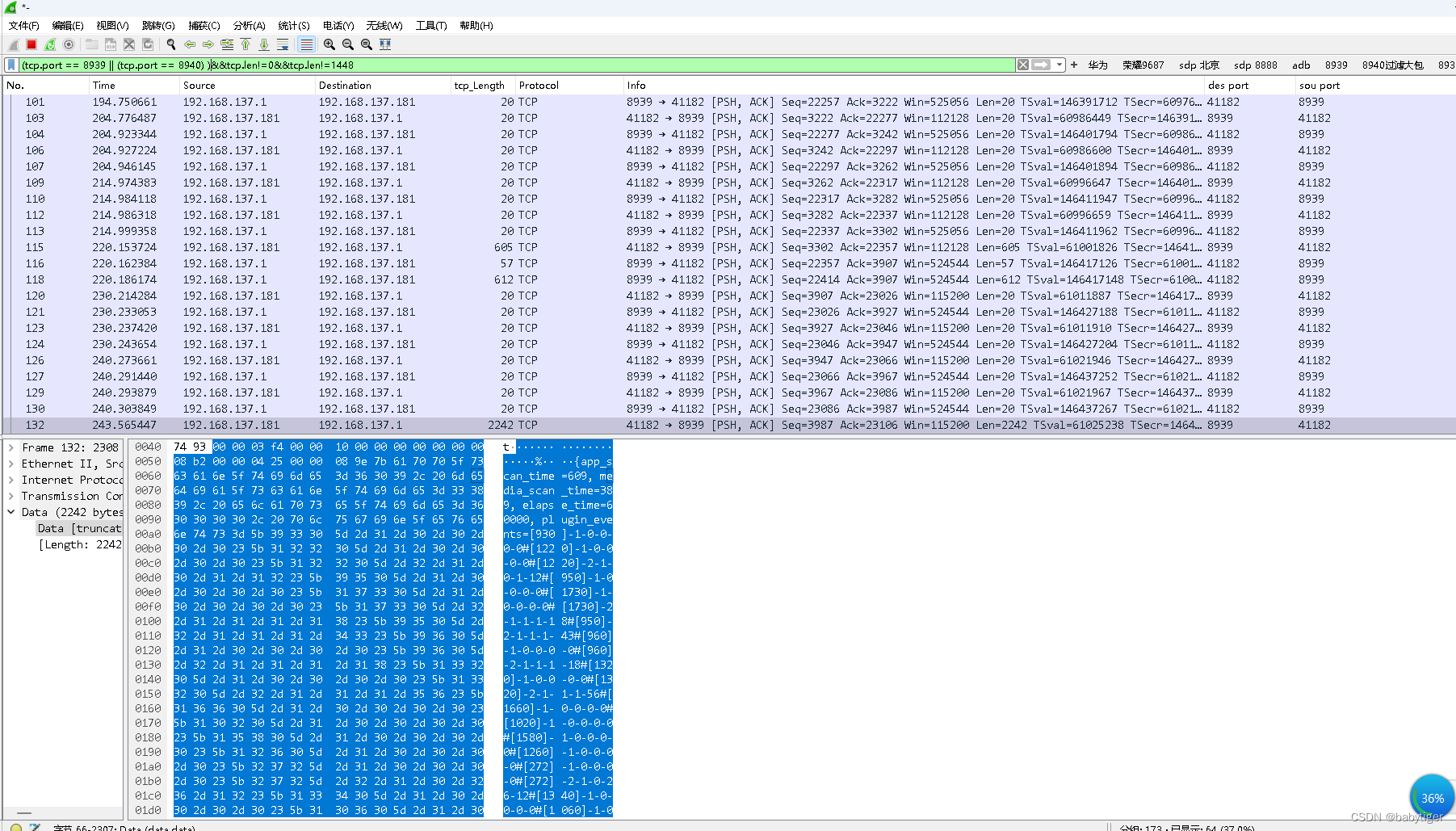Close capture file X icon in toolbar
This screenshot has height=831, width=1456.
point(129,44)
